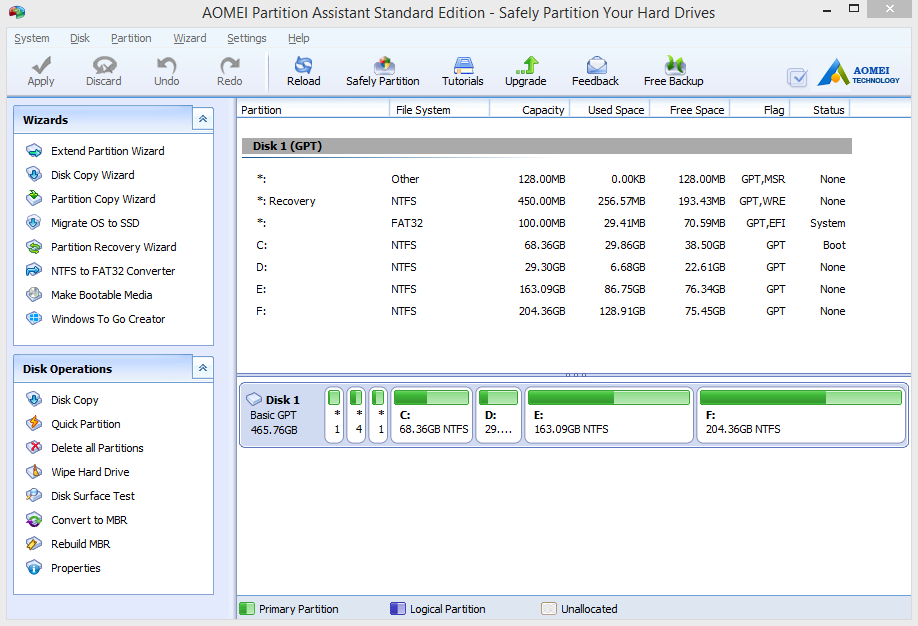Click the Flag column header

pyautogui.click(x=760, y=110)
